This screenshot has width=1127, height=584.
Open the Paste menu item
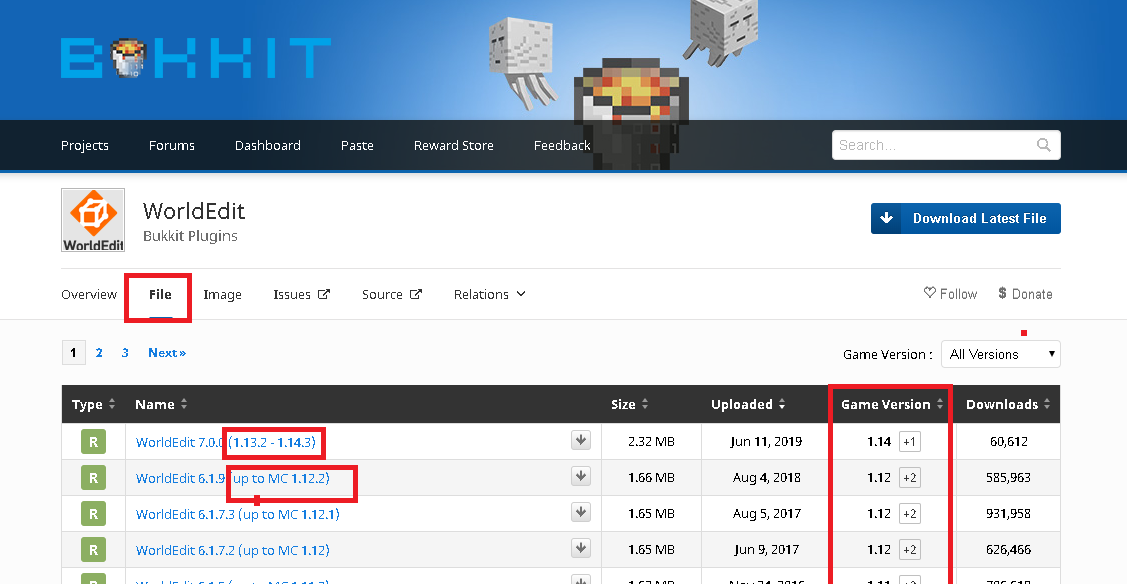tap(357, 145)
